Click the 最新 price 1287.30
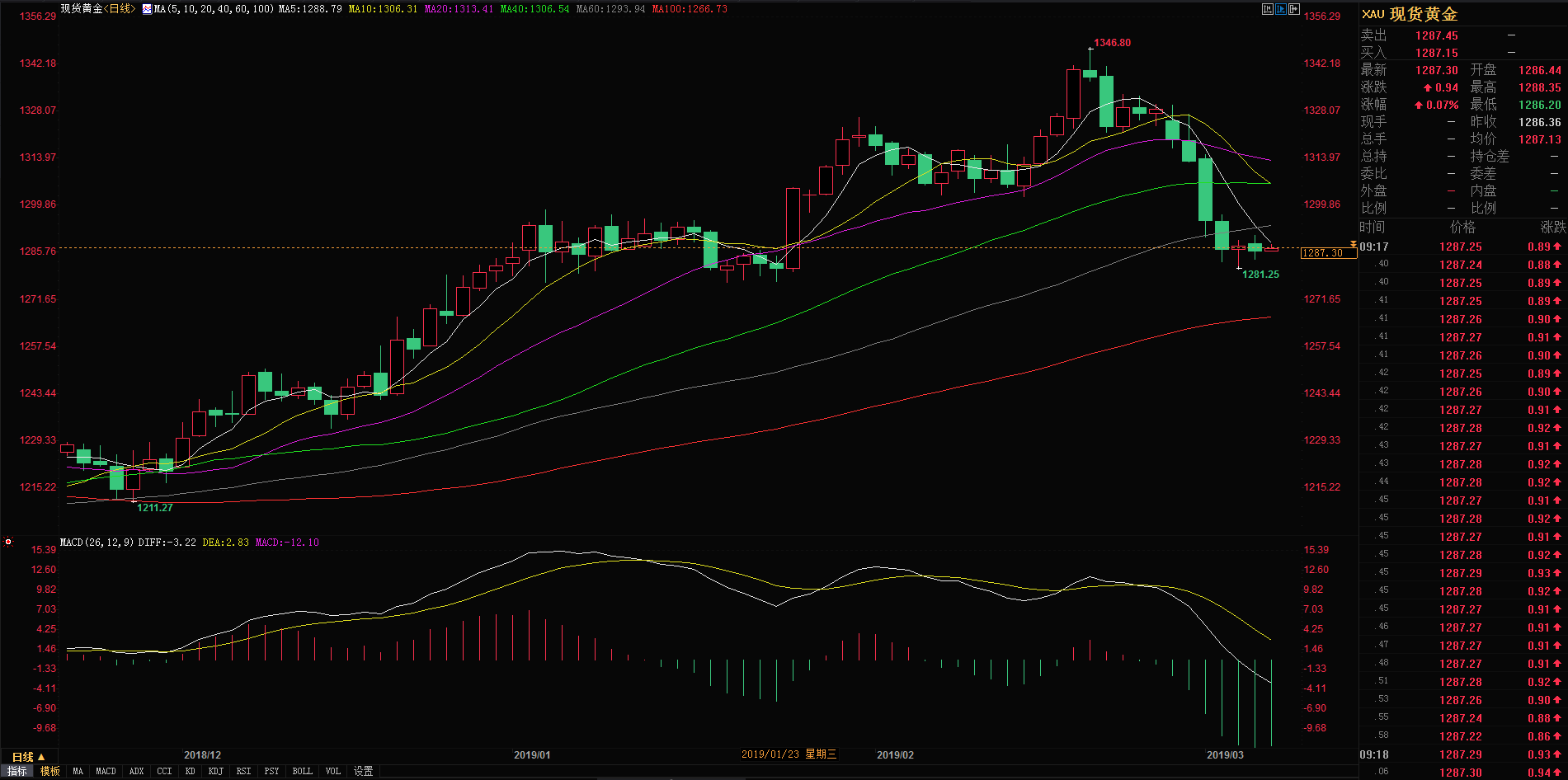The height and width of the screenshot is (780, 1568). 1437,70
